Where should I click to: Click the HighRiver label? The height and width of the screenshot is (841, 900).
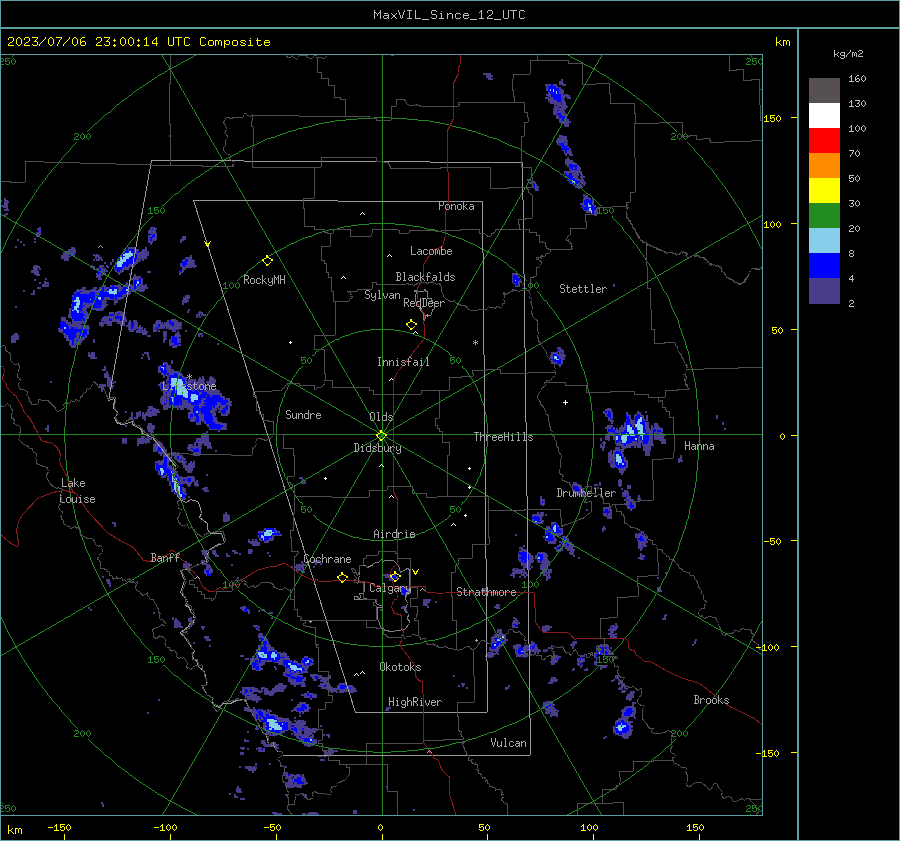(x=414, y=702)
